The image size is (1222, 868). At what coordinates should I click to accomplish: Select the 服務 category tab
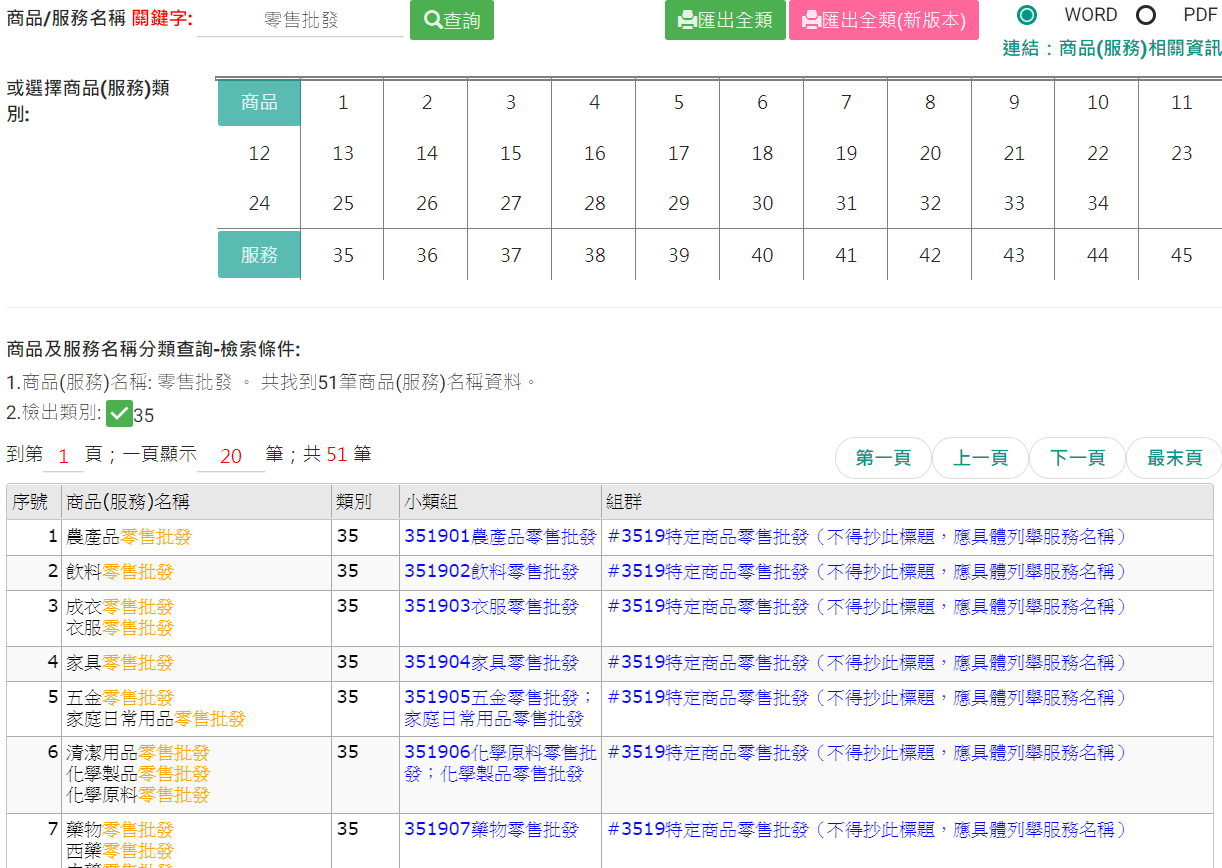259,255
